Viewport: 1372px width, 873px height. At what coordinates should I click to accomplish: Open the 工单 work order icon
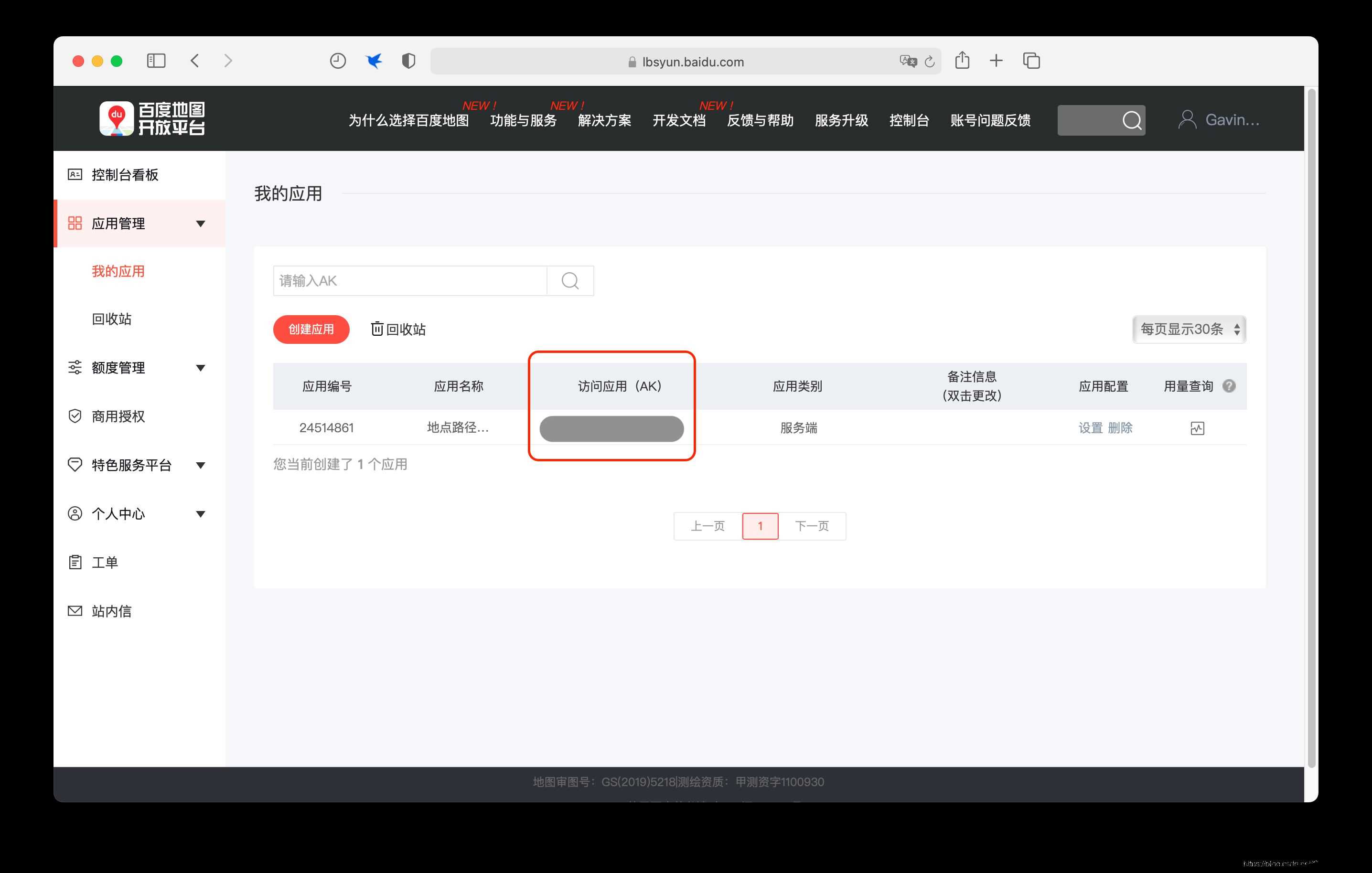pos(75,562)
